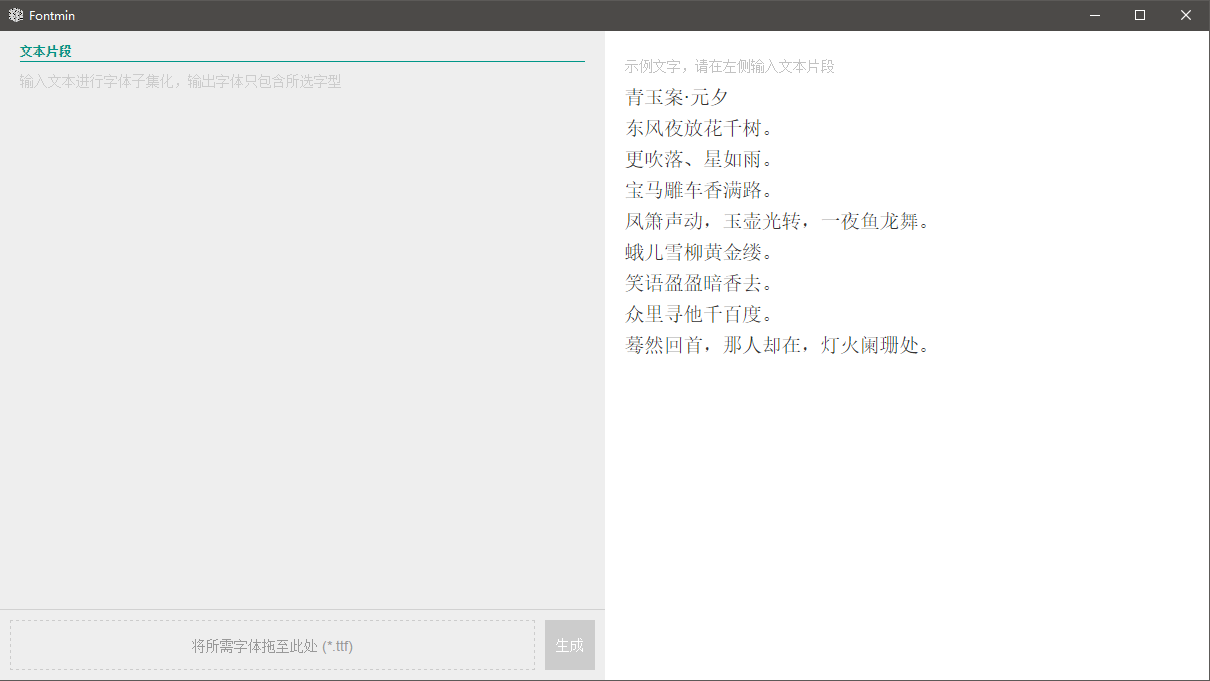Click the font drop zone 将所需字体拖至此处
Viewport: 1210px width, 681px height.
point(272,645)
